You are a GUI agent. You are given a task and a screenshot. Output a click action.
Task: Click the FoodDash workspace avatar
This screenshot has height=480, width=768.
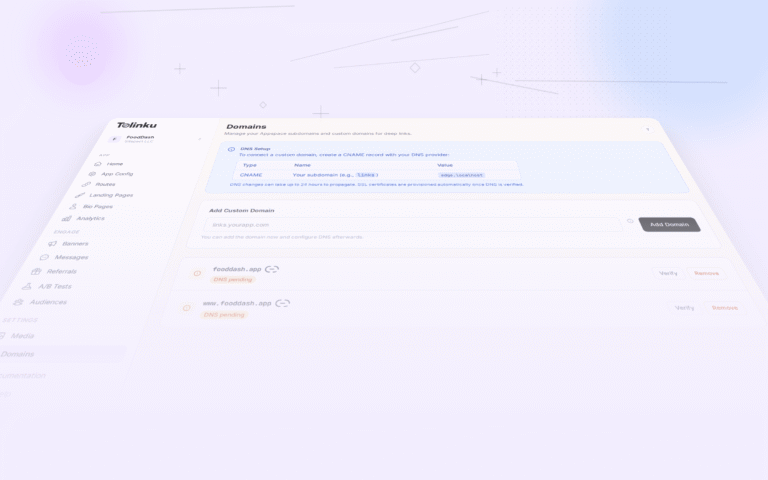pyautogui.click(x=114, y=139)
